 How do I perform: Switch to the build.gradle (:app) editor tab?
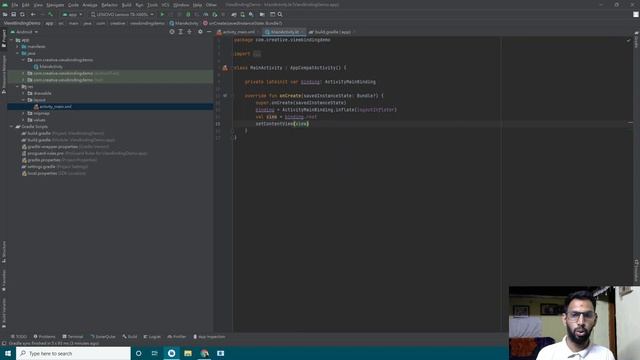(332, 32)
